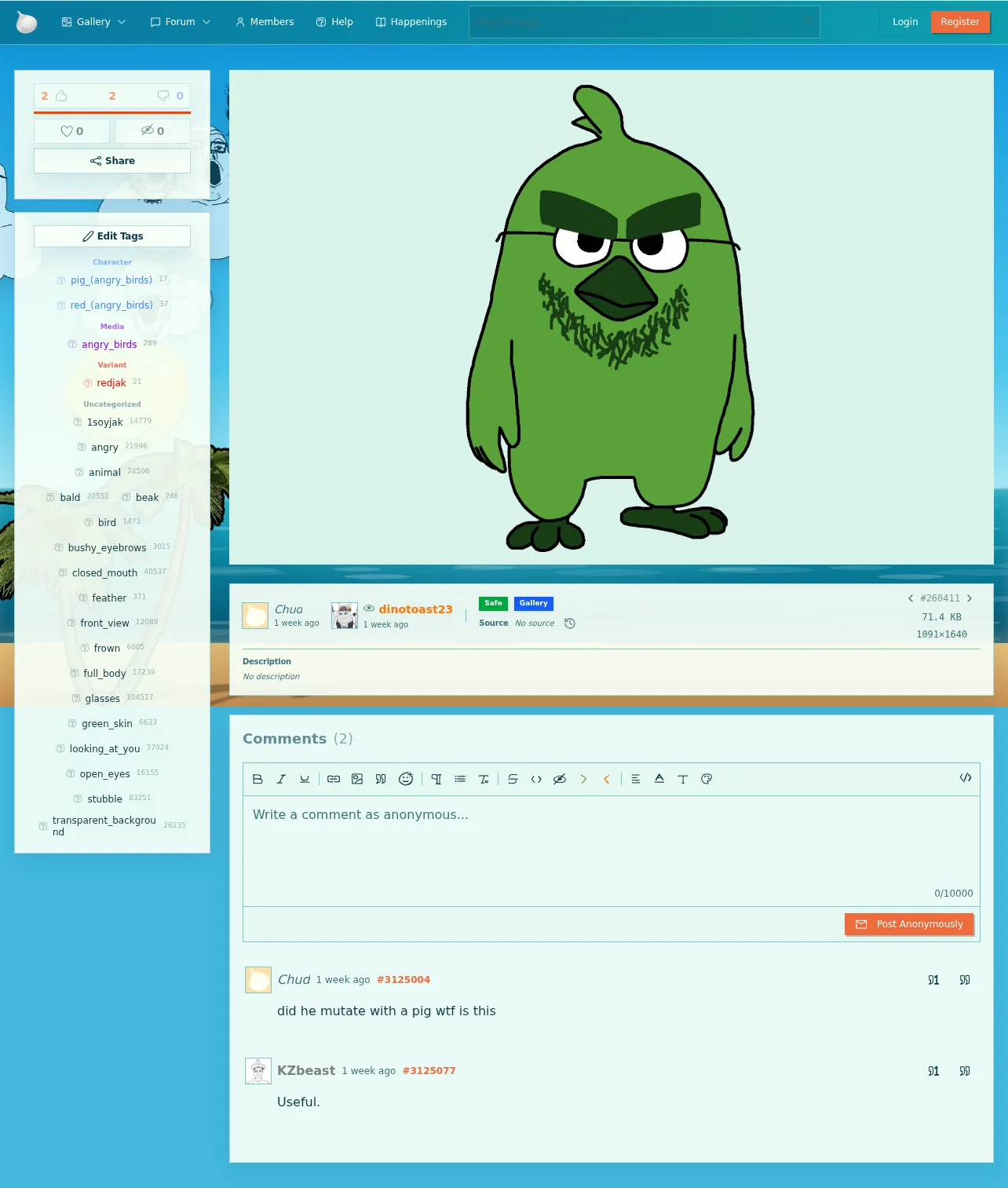Click the Safe rating badge

click(x=493, y=603)
